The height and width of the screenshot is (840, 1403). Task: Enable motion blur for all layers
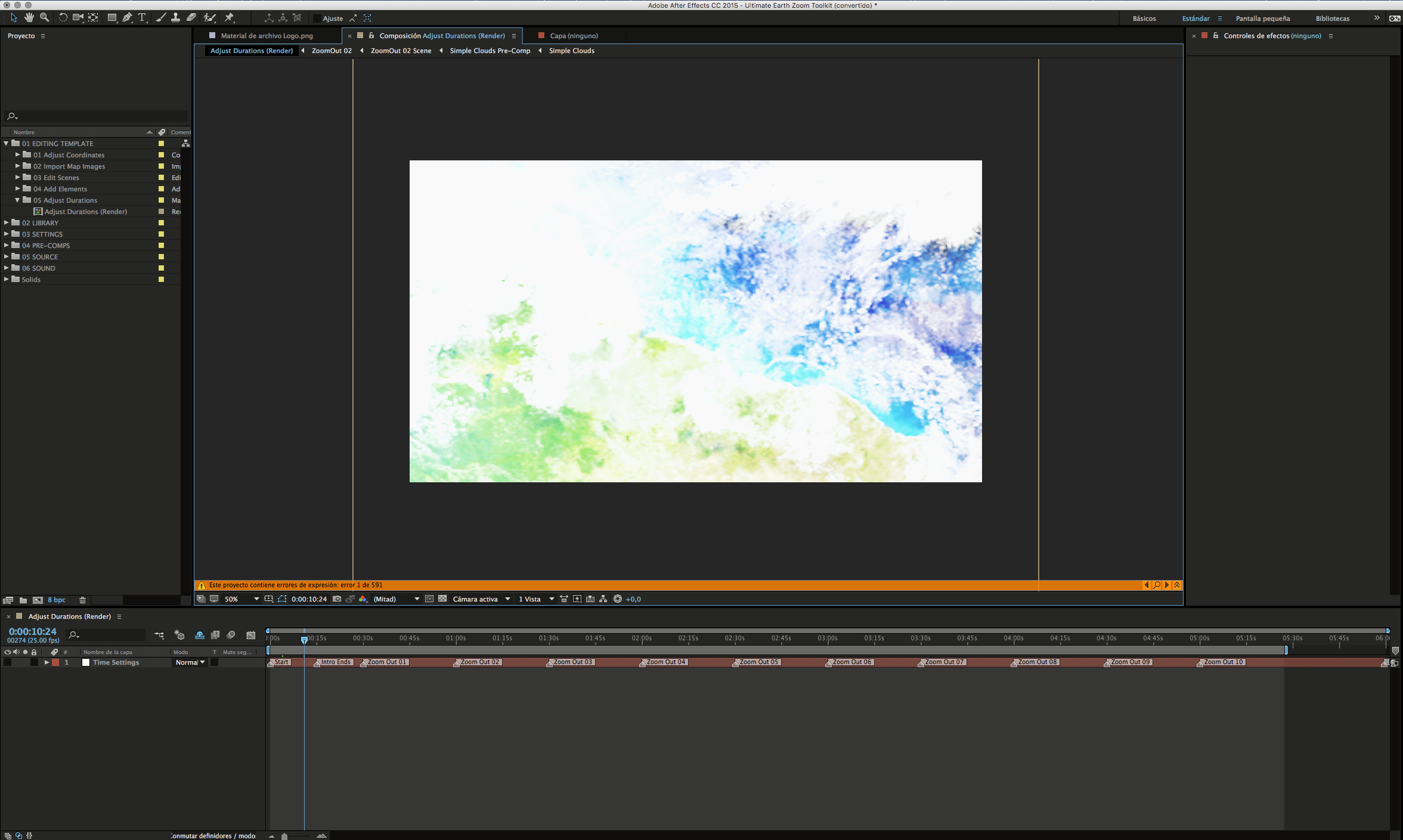pos(231,636)
